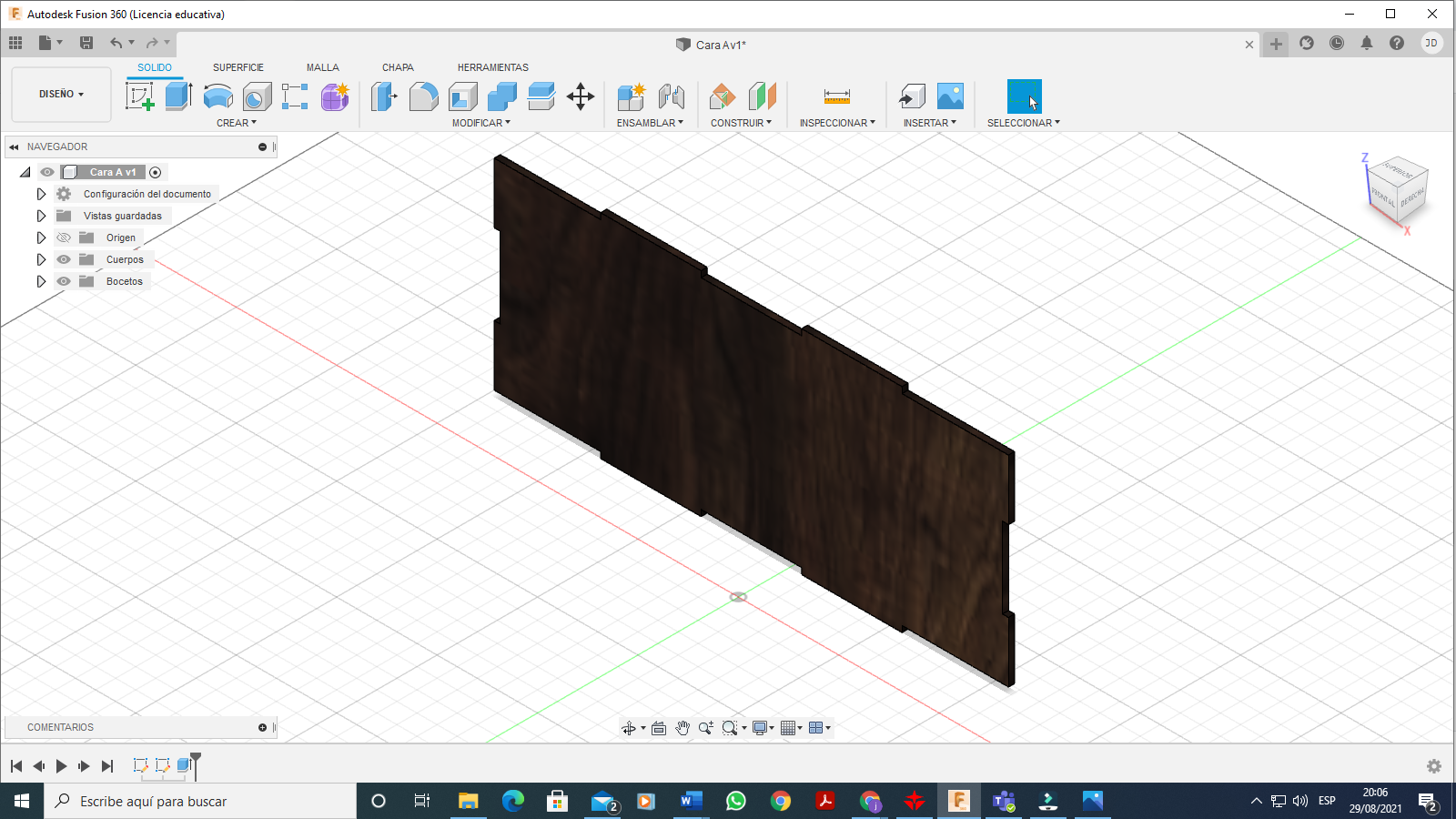
Task: Open the DISEÑO workspace dropdown
Action: pyautogui.click(x=61, y=94)
